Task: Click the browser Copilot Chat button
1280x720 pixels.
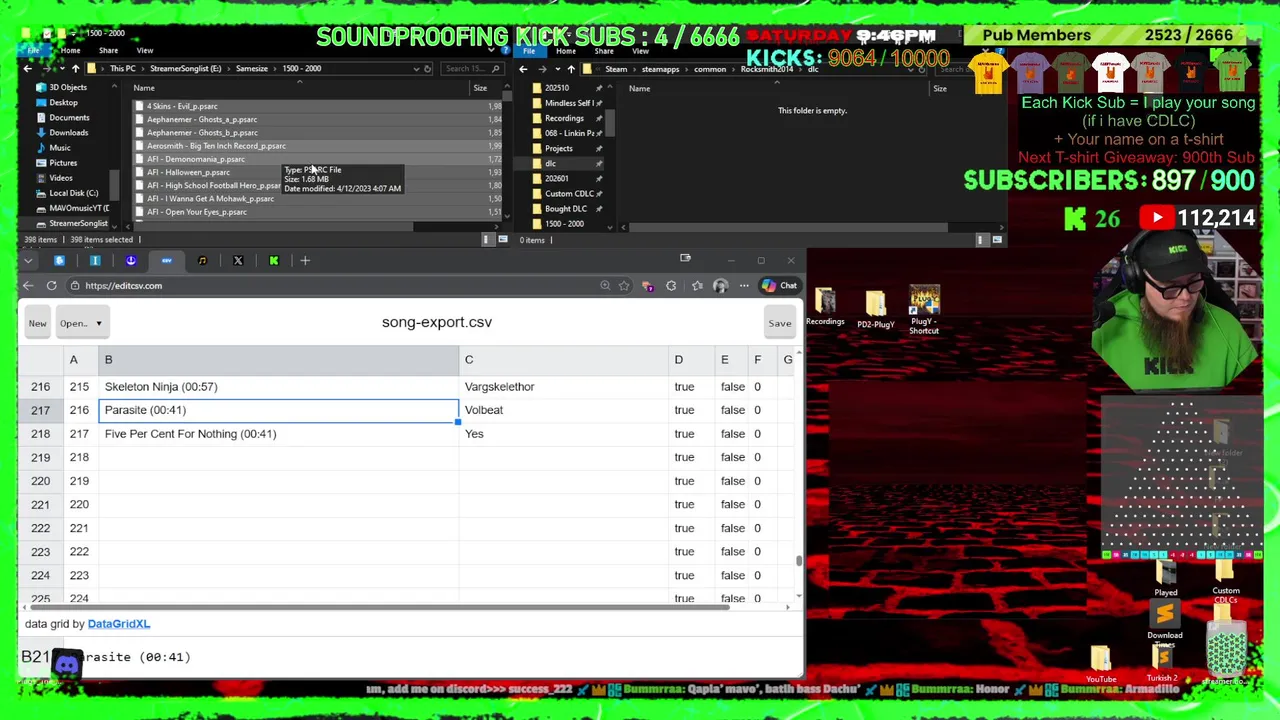Action: pyautogui.click(x=779, y=286)
